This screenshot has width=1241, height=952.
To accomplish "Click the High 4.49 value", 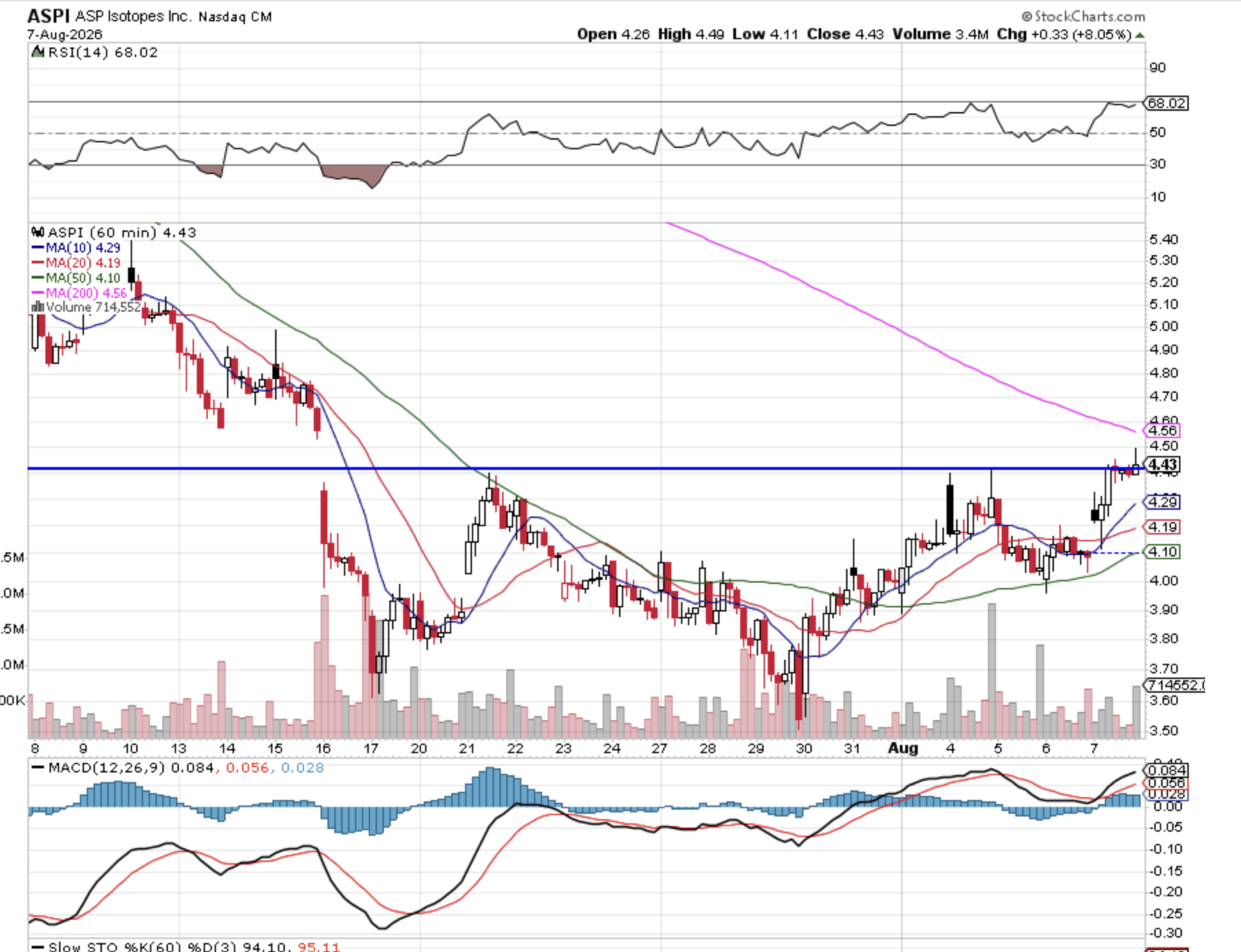I will (x=691, y=34).
